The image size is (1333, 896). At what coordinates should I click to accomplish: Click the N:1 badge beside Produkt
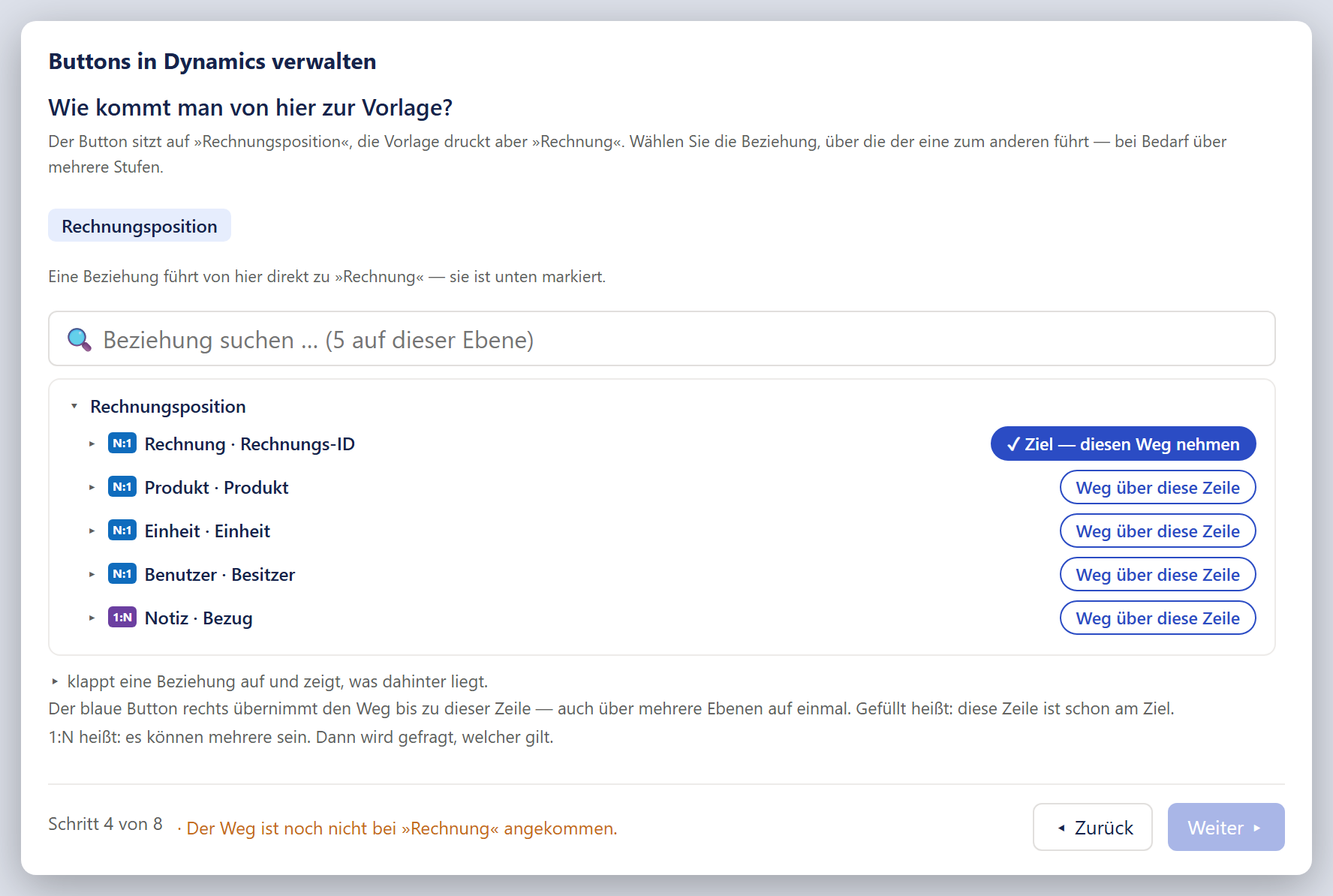coord(122,487)
